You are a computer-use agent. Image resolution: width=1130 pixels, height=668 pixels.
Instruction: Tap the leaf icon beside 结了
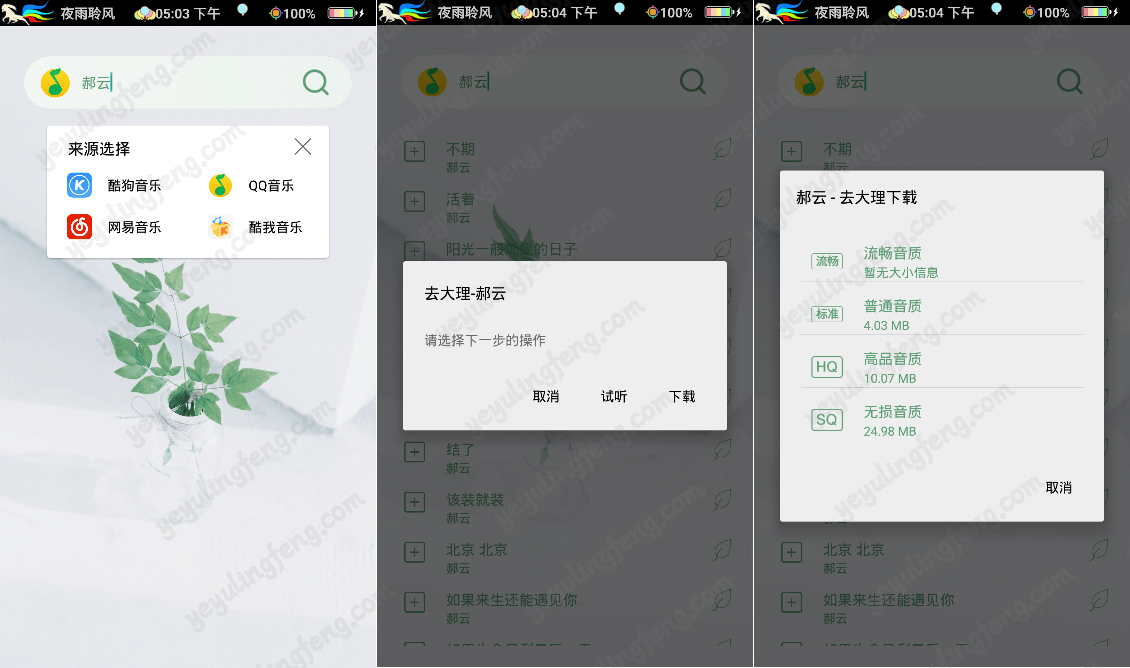tap(722, 450)
